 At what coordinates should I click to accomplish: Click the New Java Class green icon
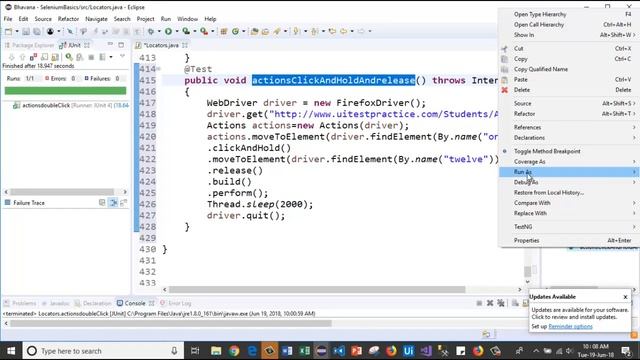pos(235,31)
